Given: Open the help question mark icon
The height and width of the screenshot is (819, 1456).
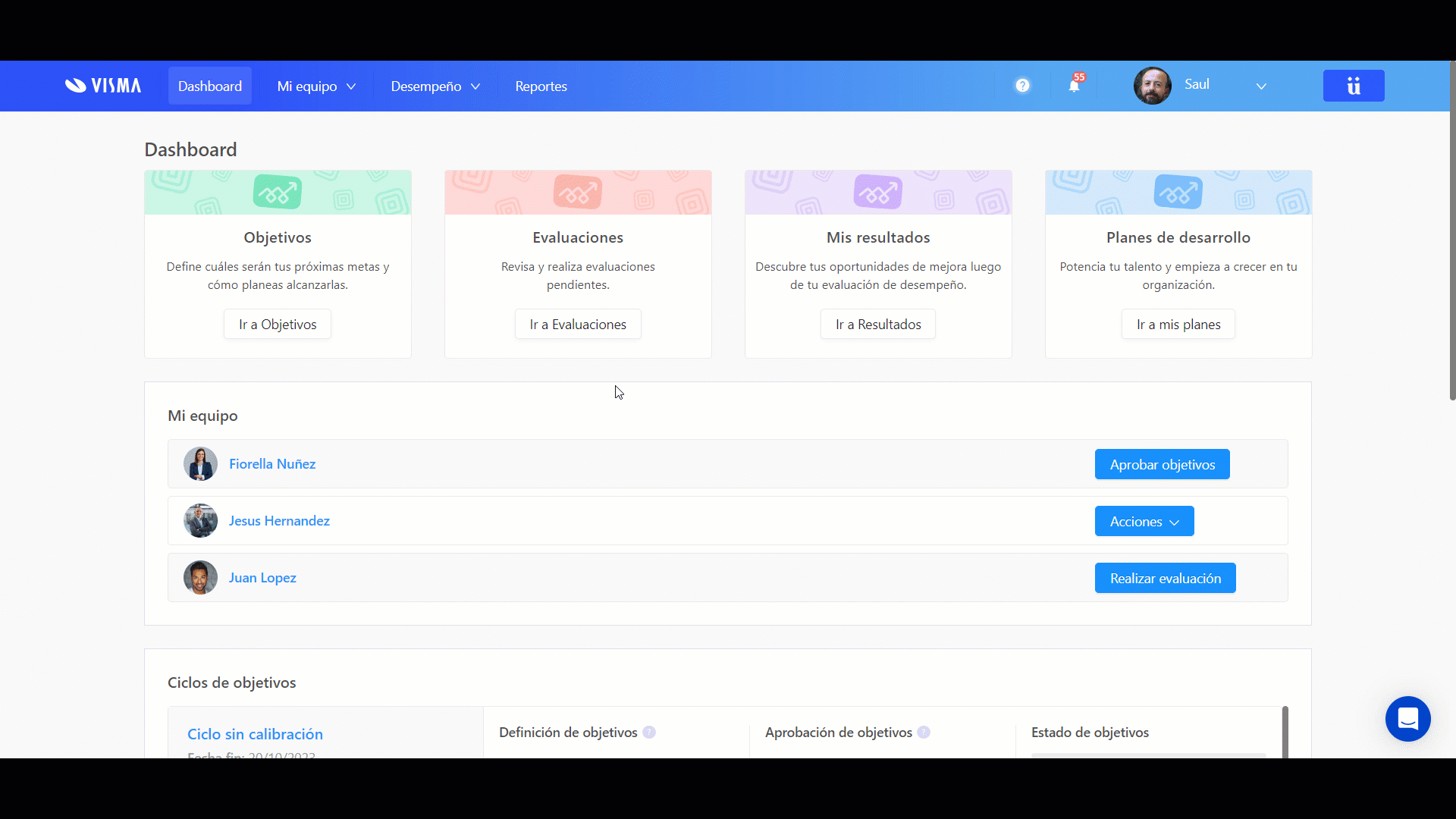Looking at the screenshot, I should pyautogui.click(x=1022, y=86).
